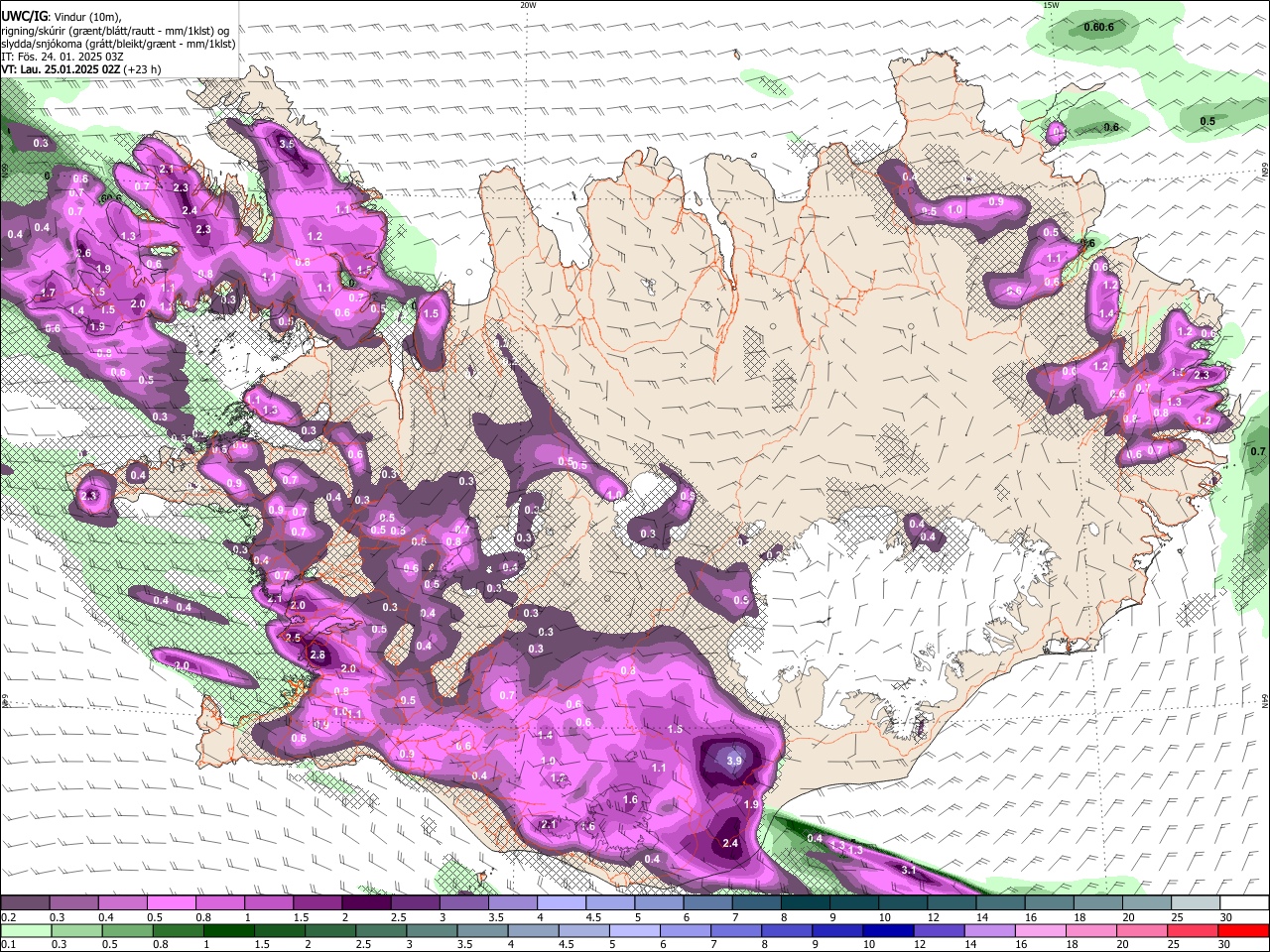Click the 'slydda/snjókoma' header line
1270x952 pixels.
pyautogui.click(x=118, y=44)
